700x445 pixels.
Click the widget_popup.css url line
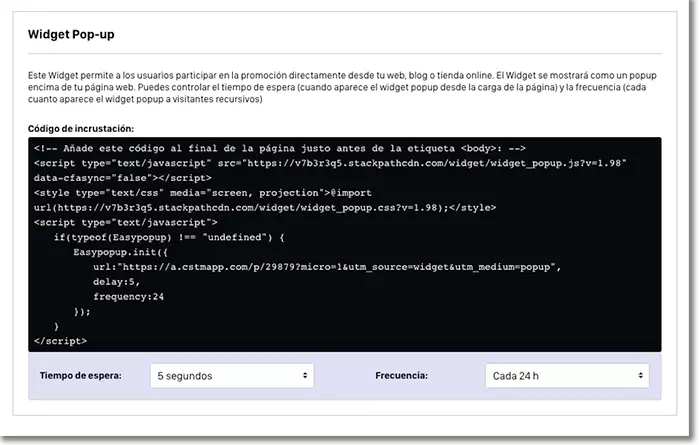(265, 208)
